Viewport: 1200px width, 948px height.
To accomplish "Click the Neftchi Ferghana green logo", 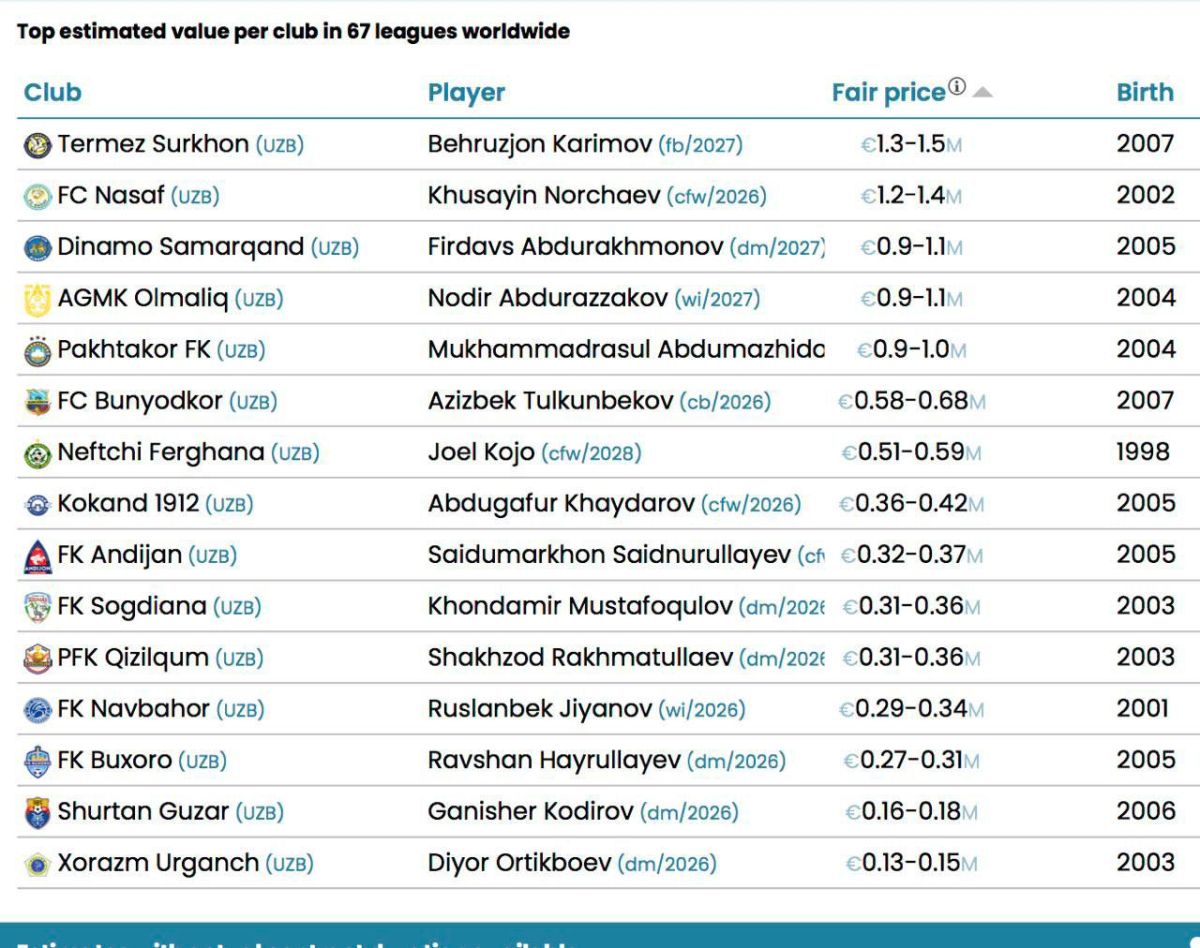I will 37,454.
